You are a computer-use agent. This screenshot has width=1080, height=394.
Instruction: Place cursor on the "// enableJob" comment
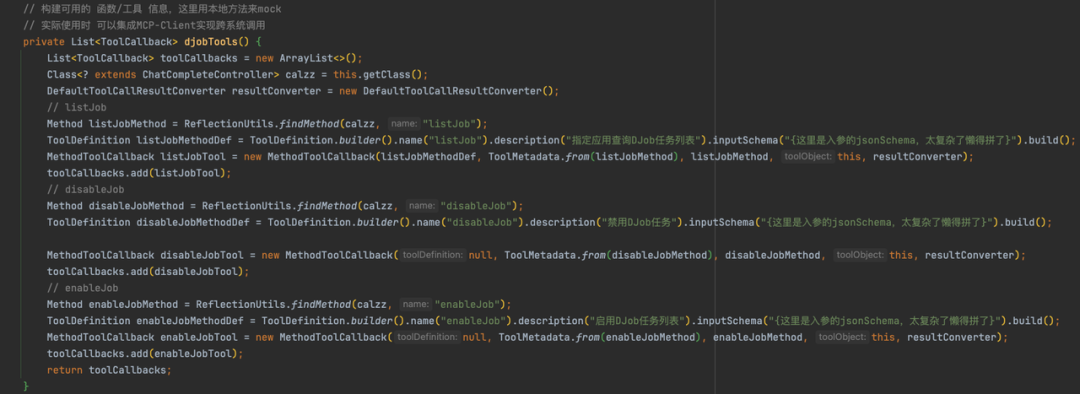(83, 288)
